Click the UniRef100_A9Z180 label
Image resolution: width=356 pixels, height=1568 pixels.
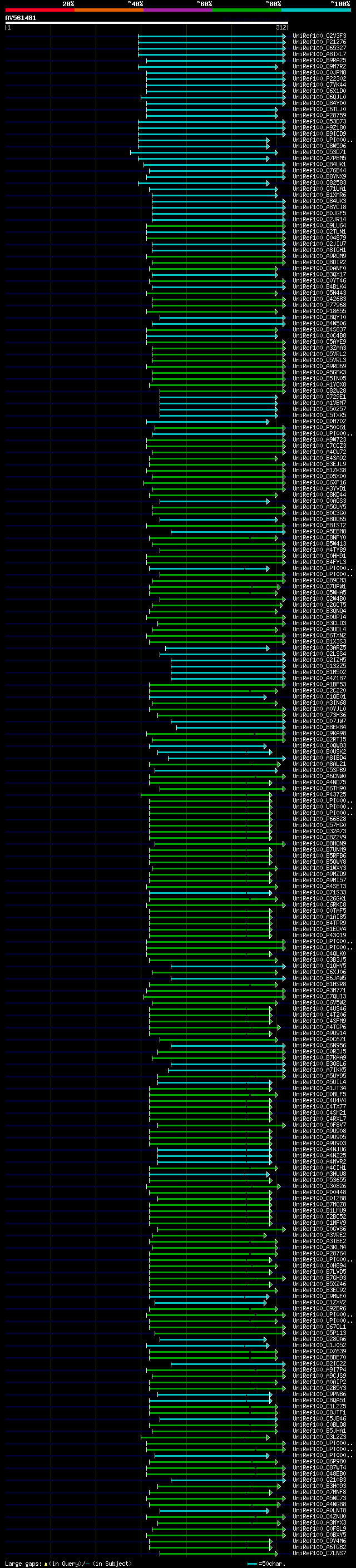click(319, 128)
